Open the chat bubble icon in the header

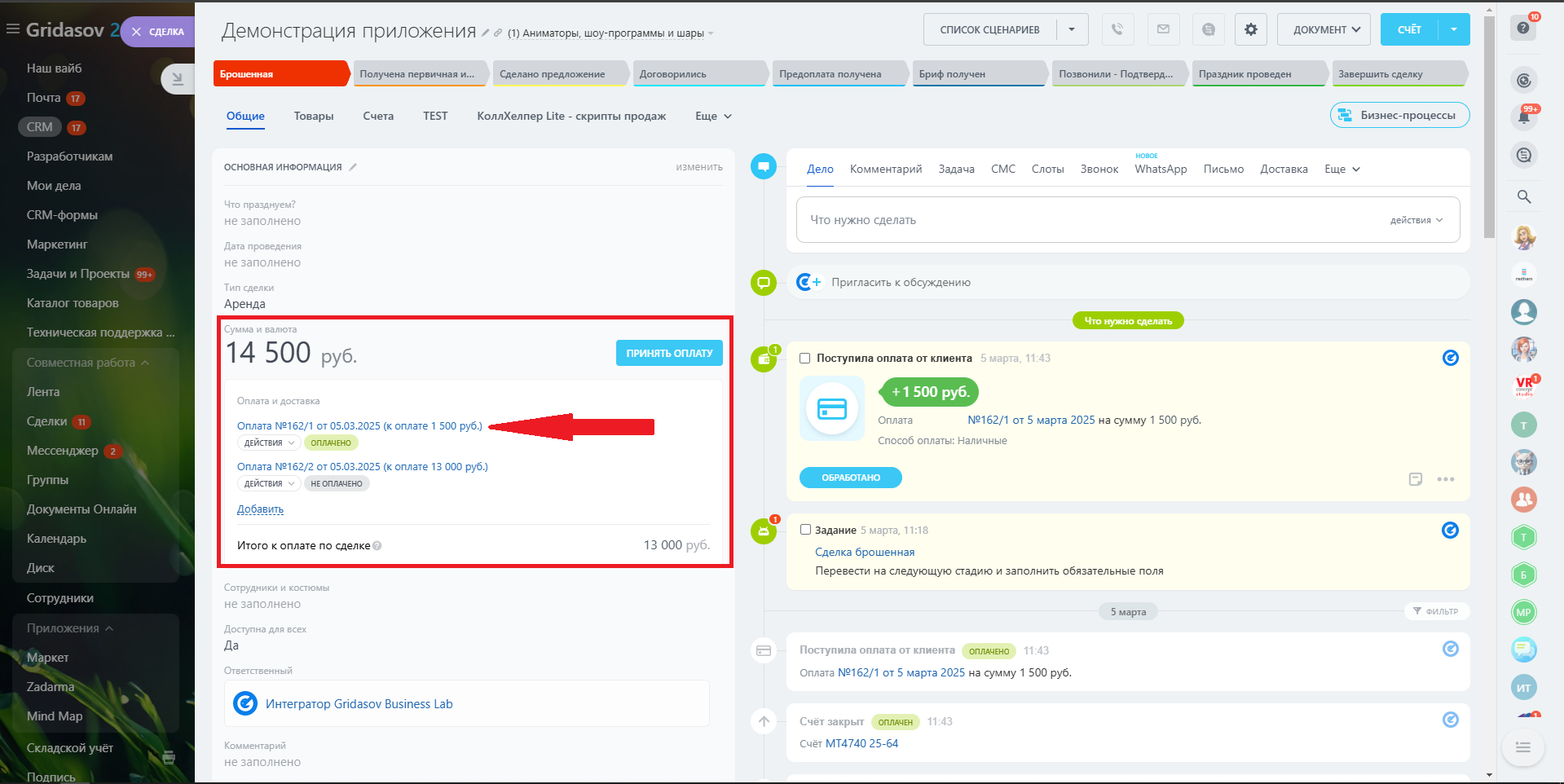pyautogui.click(x=1209, y=29)
